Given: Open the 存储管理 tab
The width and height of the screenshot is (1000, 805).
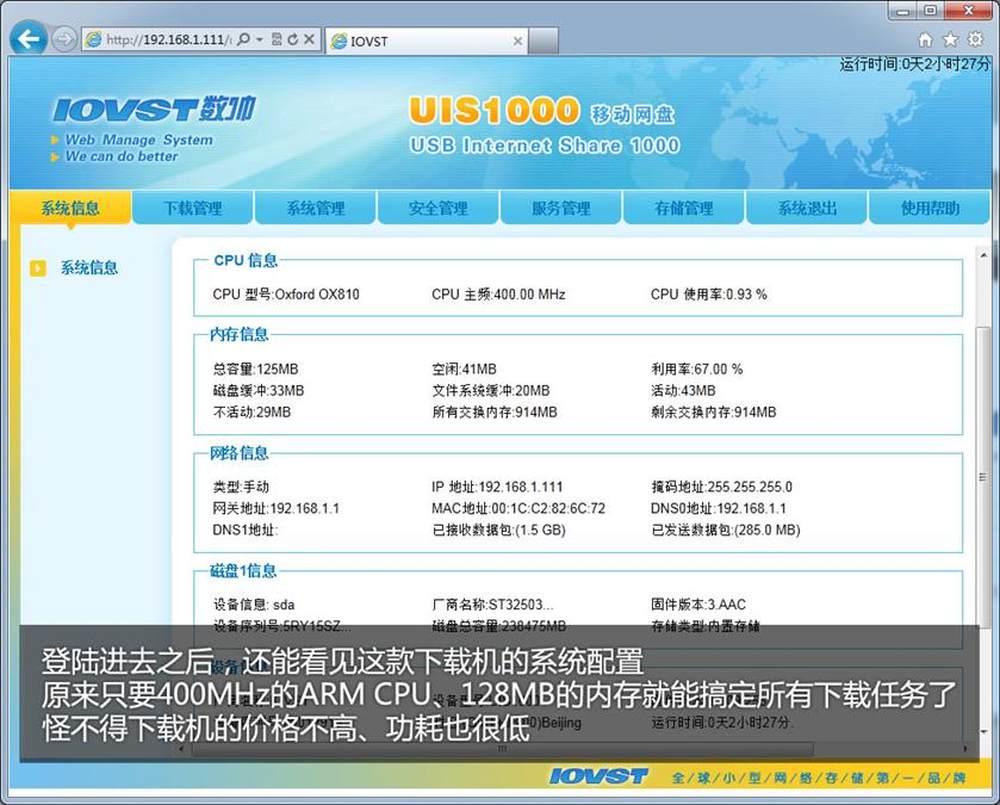Looking at the screenshot, I should [x=684, y=208].
